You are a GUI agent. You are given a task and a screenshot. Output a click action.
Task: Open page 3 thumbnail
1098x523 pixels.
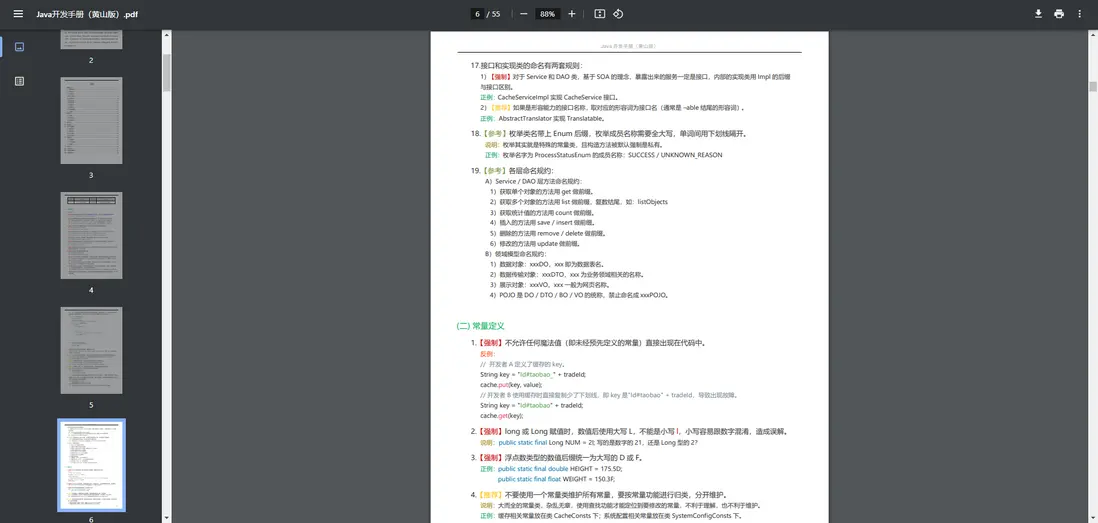click(x=91, y=120)
